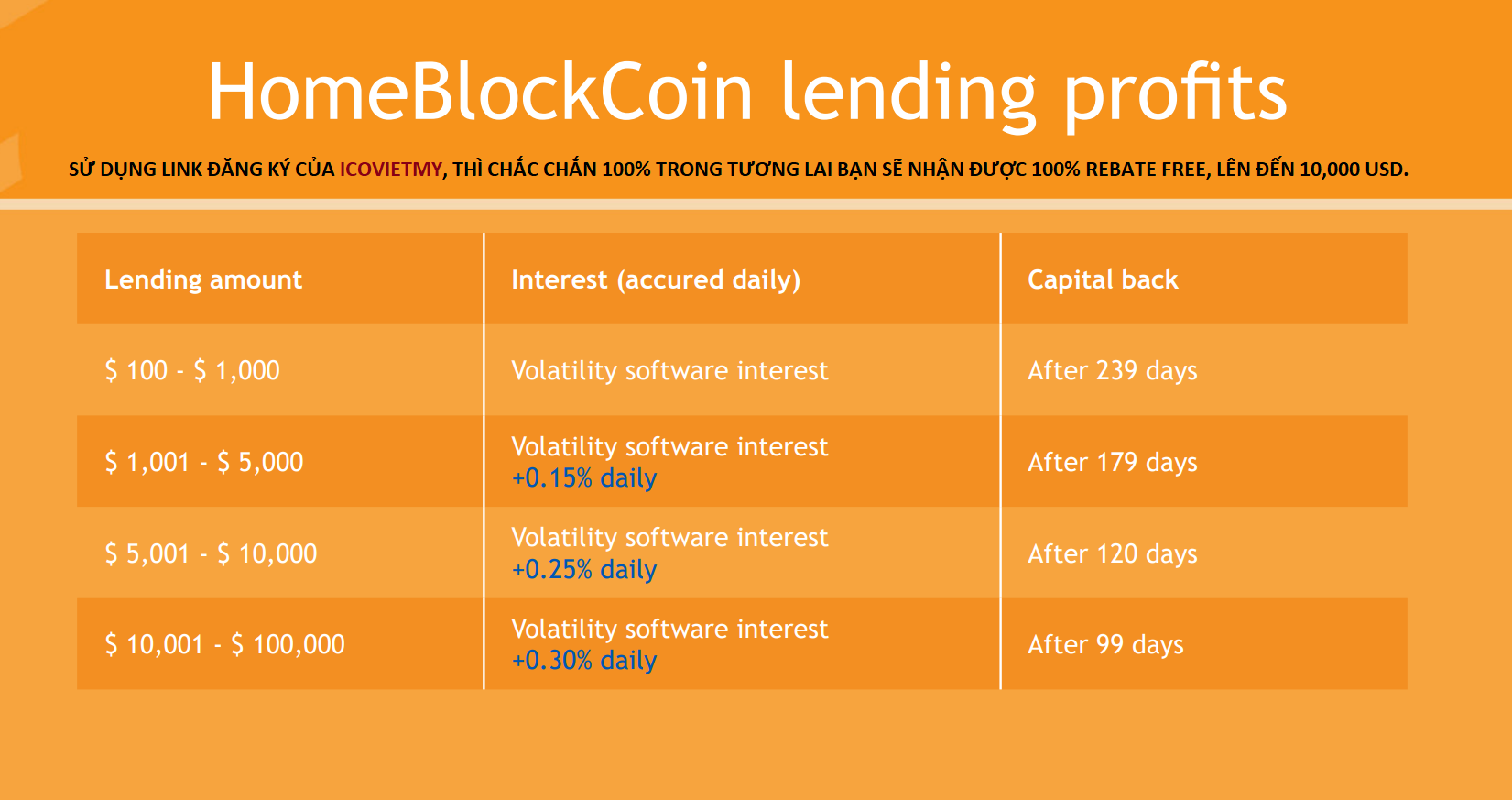
Task: Click the $ 100 - $ 1,000 cell
Action: [192, 370]
